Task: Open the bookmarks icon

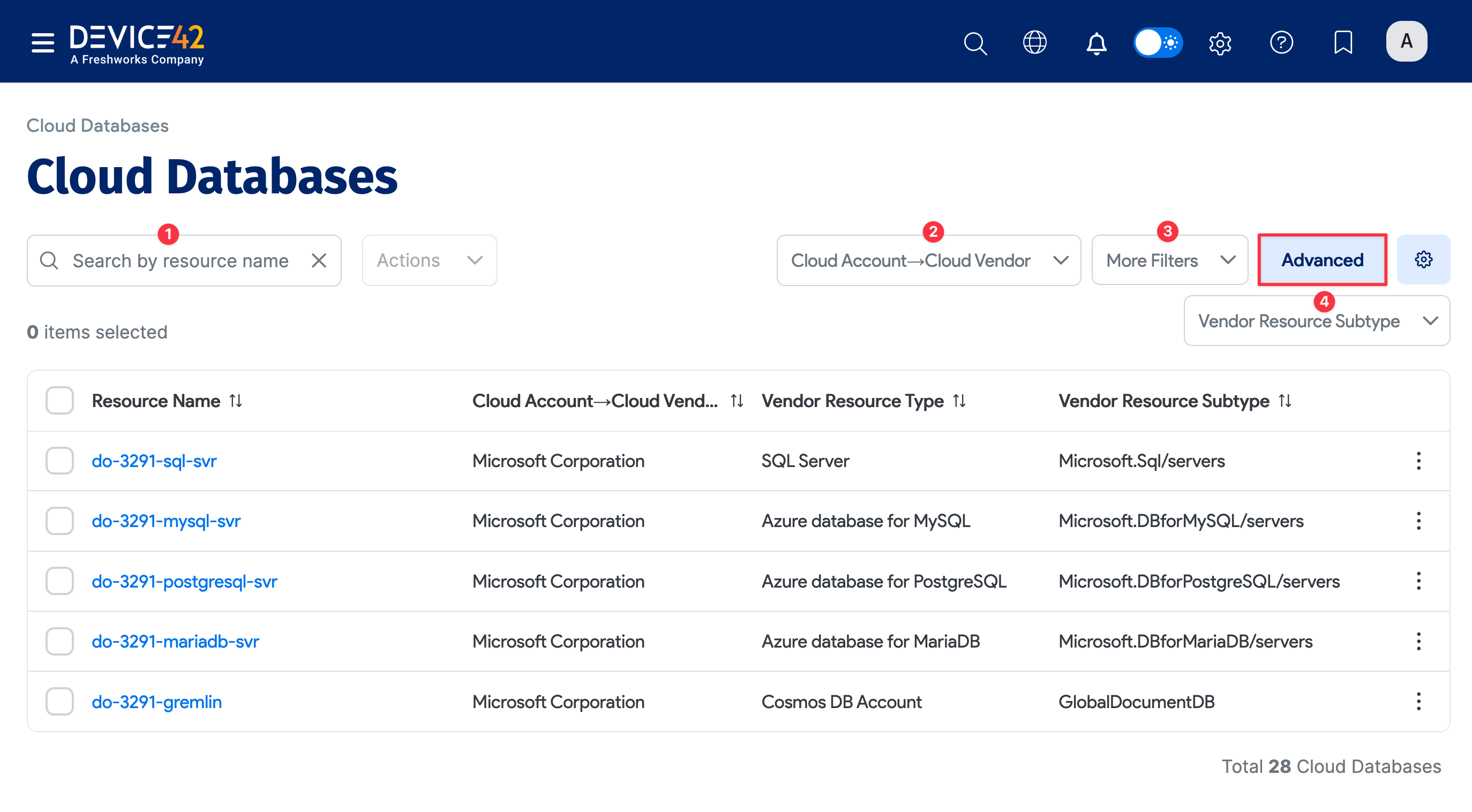Action: (1343, 42)
